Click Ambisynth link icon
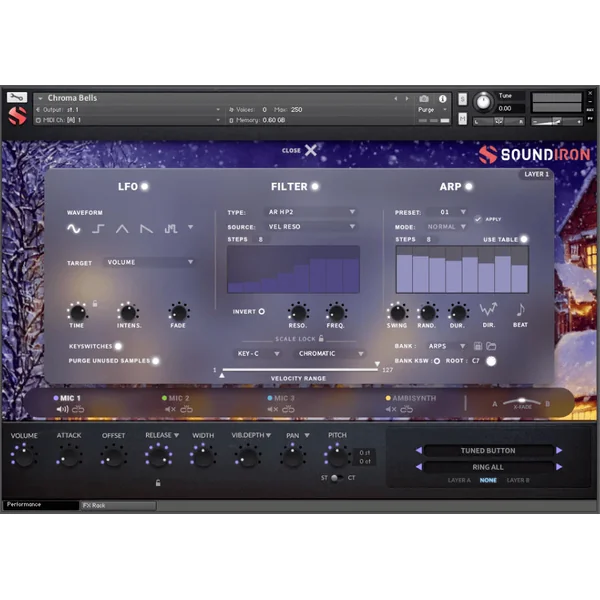This screenshot has height=600, width=600. pos(406,409)
